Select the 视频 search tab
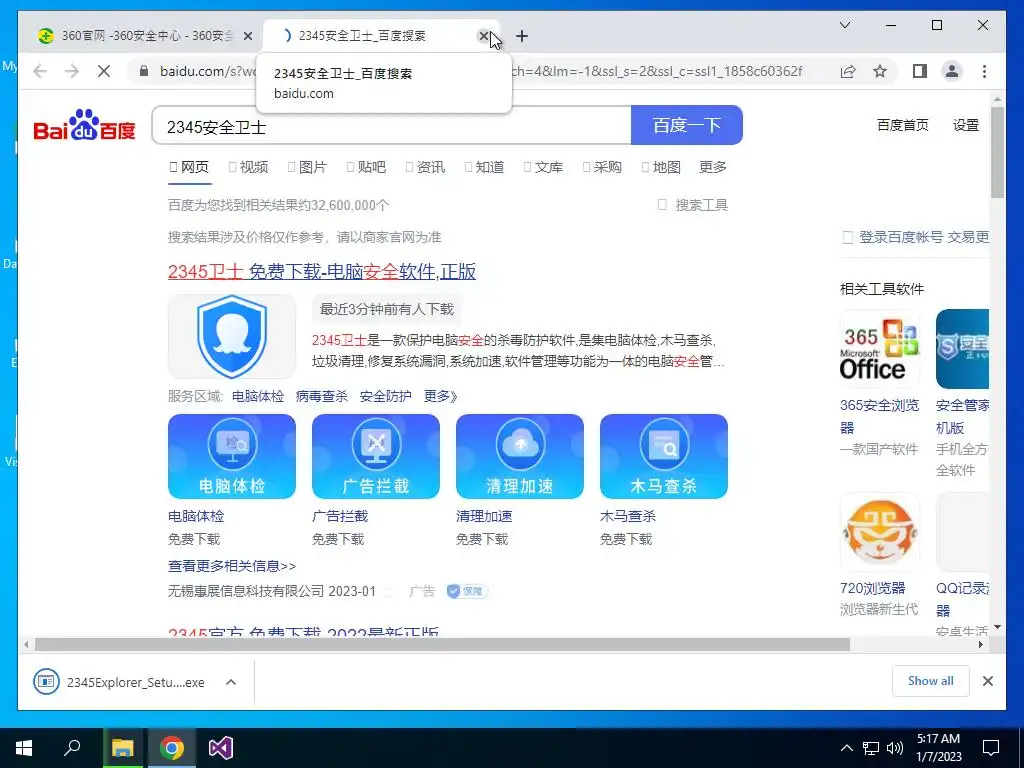 point(248,167)
